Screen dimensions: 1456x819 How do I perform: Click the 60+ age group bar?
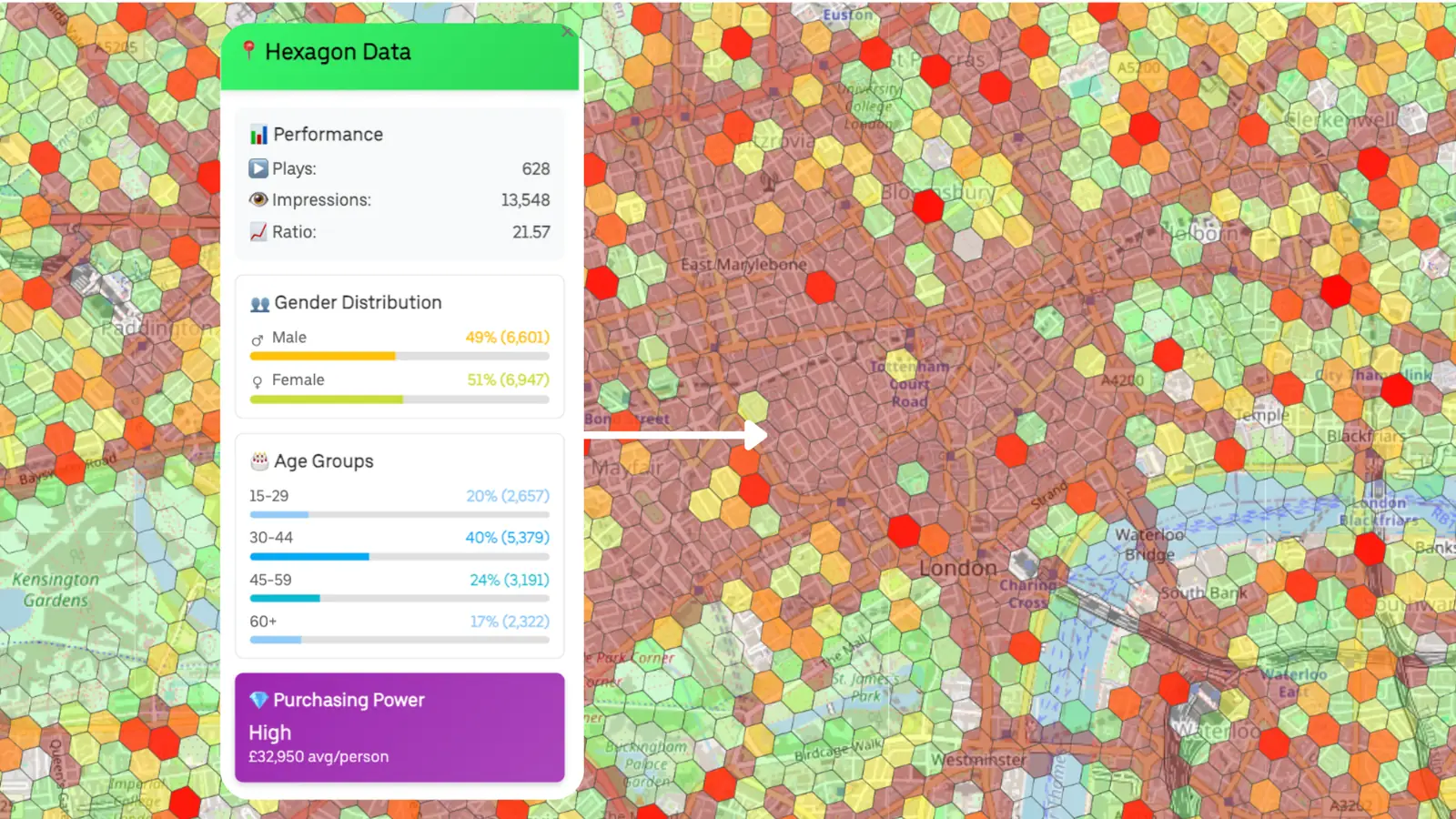399,640
